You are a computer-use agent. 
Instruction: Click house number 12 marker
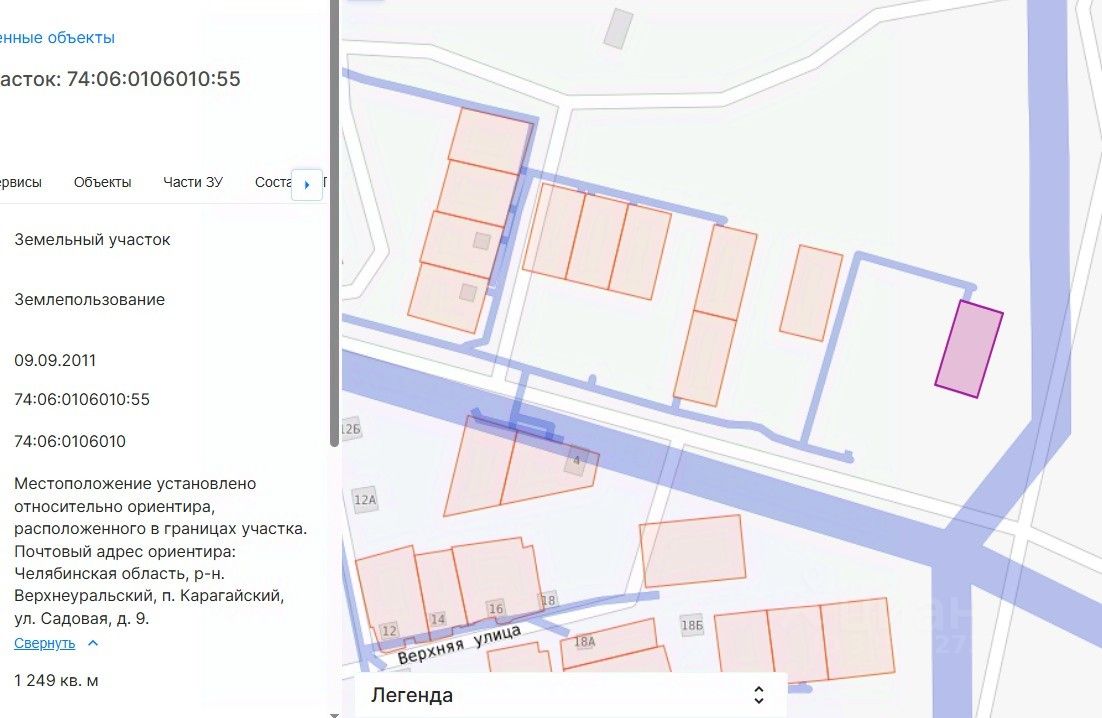click(389, 630)
